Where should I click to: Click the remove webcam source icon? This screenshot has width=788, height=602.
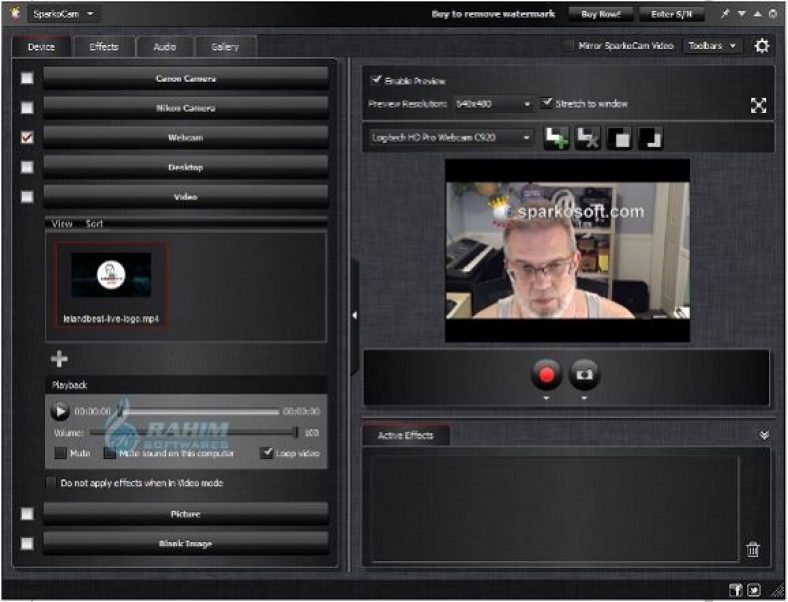click(x=587, y=138)
